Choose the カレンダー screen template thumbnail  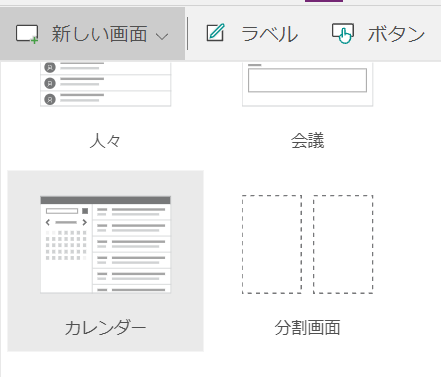click(106, 245)
